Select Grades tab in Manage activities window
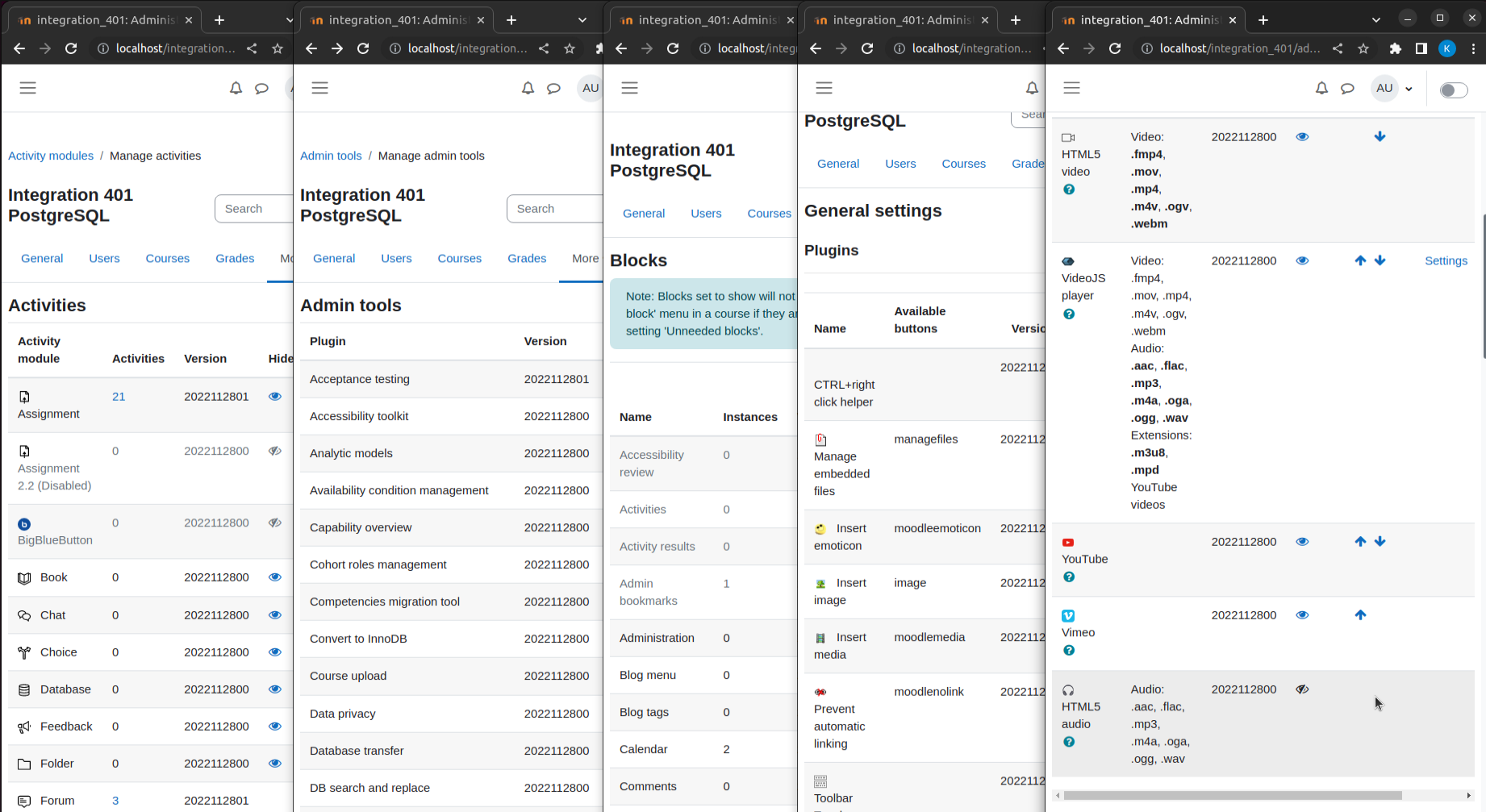 pos(235,258)
